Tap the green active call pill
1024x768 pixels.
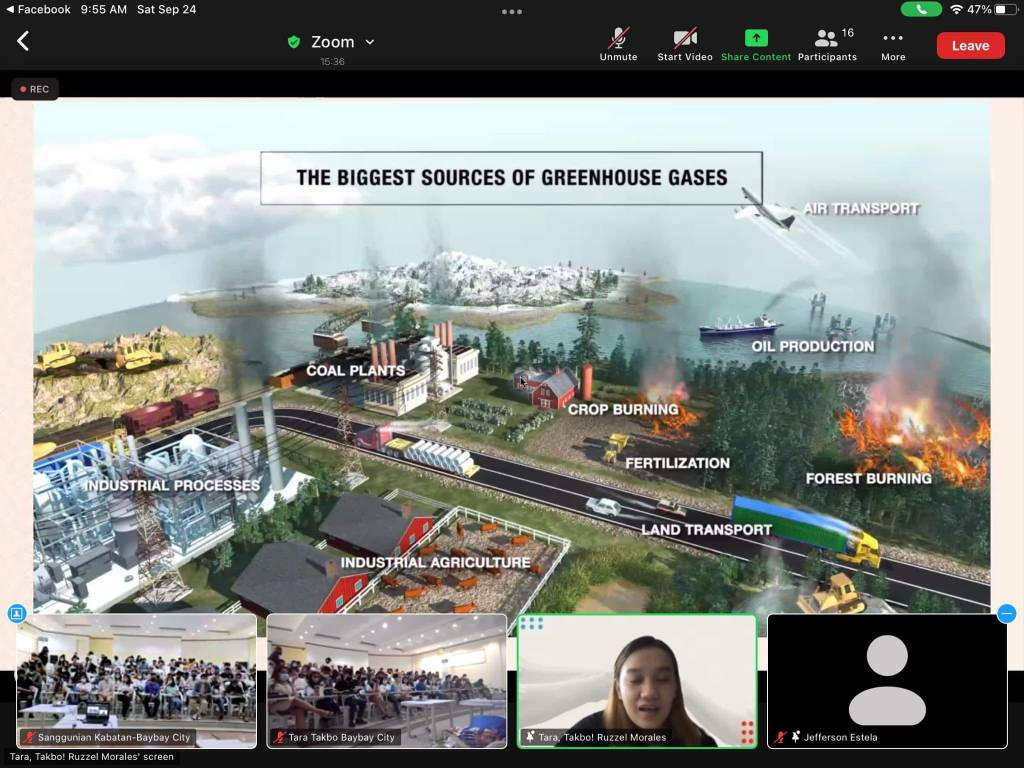[x=921, y=9]
